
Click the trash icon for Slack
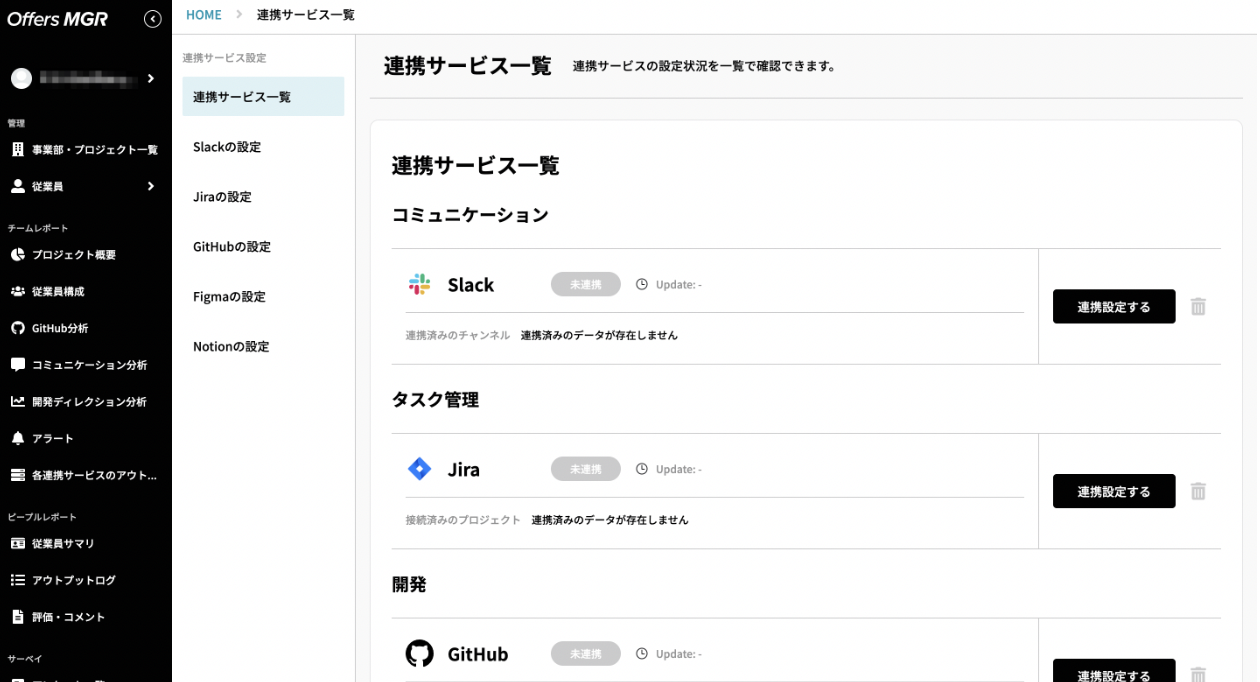click(1198, 307)
